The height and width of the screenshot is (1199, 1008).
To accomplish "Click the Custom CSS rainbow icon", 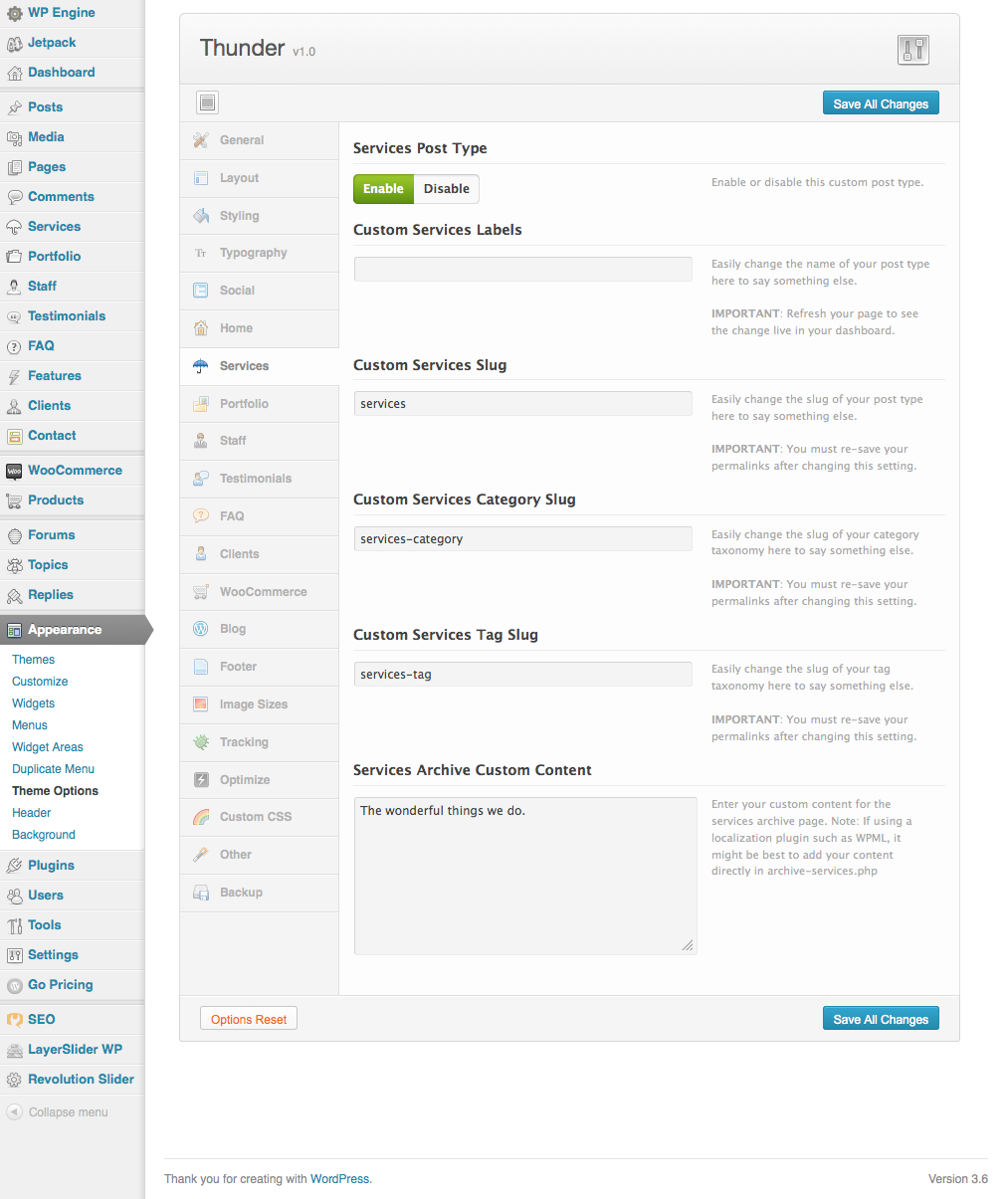I will click(x=201, y=817).
